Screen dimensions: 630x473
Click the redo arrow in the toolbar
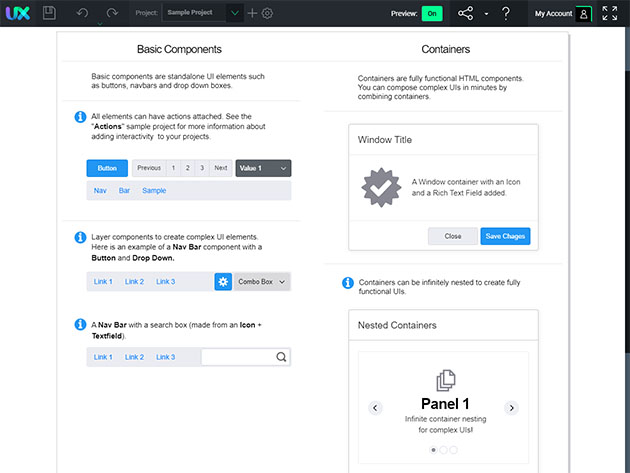(112, 14)
